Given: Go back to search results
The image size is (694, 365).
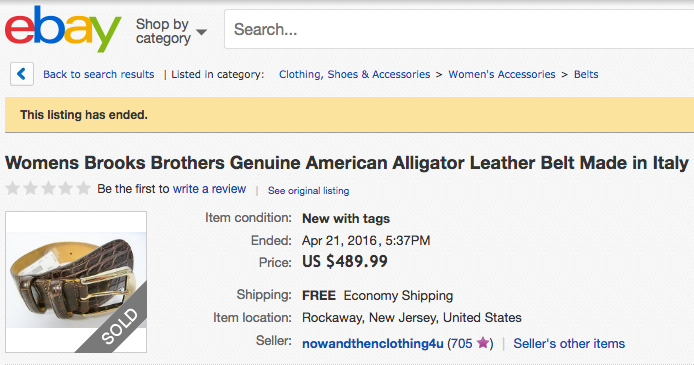Looking at the screenshot, I should 99,74.
